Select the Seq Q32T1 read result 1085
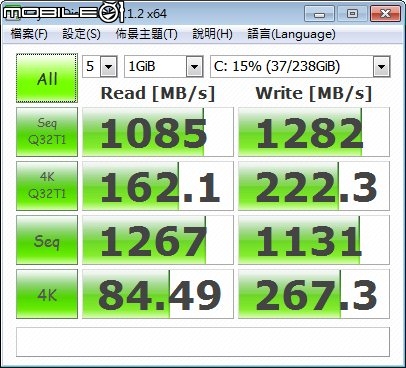 [x=158, y=132]
